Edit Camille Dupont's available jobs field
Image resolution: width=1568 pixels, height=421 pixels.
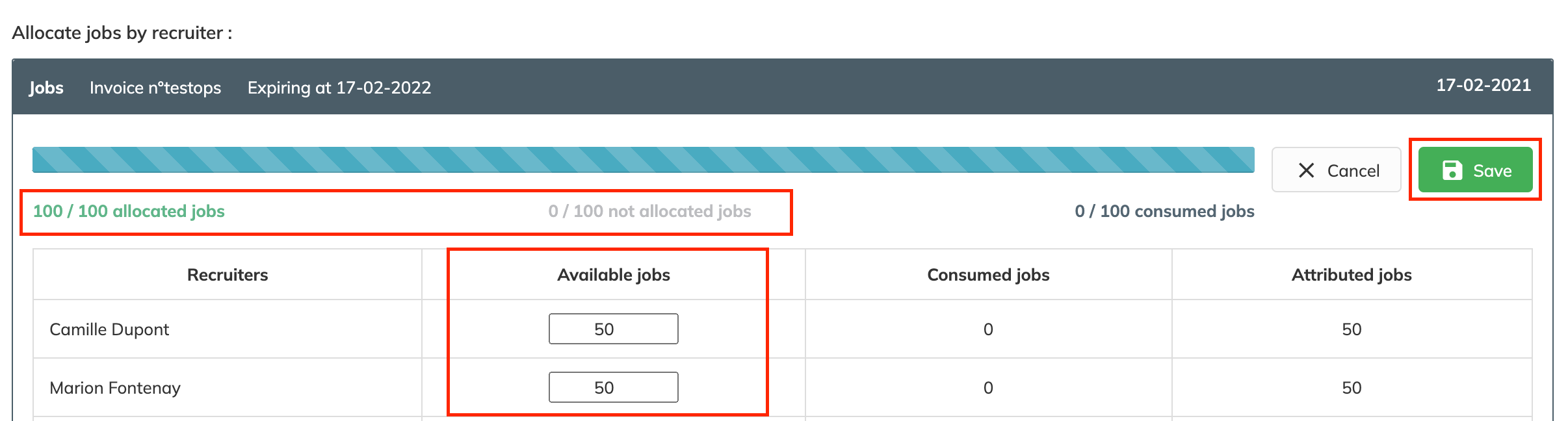[x=613, y=329]
